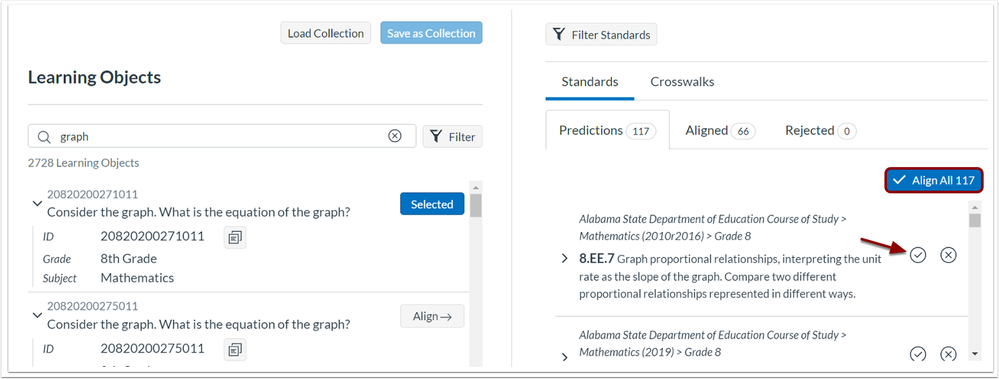The height and width of the screenshot is (379, 999).
Task: Click the magnifier icon in the search box
Action: [x=44, y=136]
